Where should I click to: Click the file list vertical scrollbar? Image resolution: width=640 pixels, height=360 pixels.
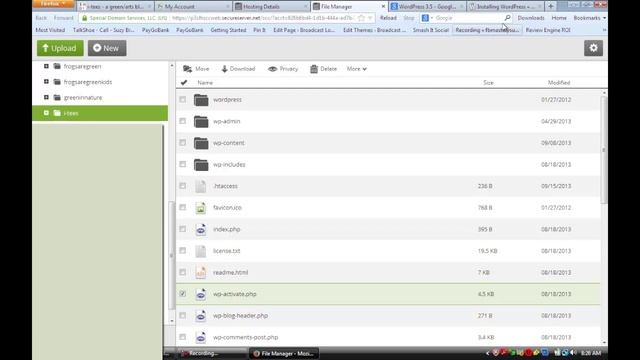pyautogui.click(x=604, y=149)
